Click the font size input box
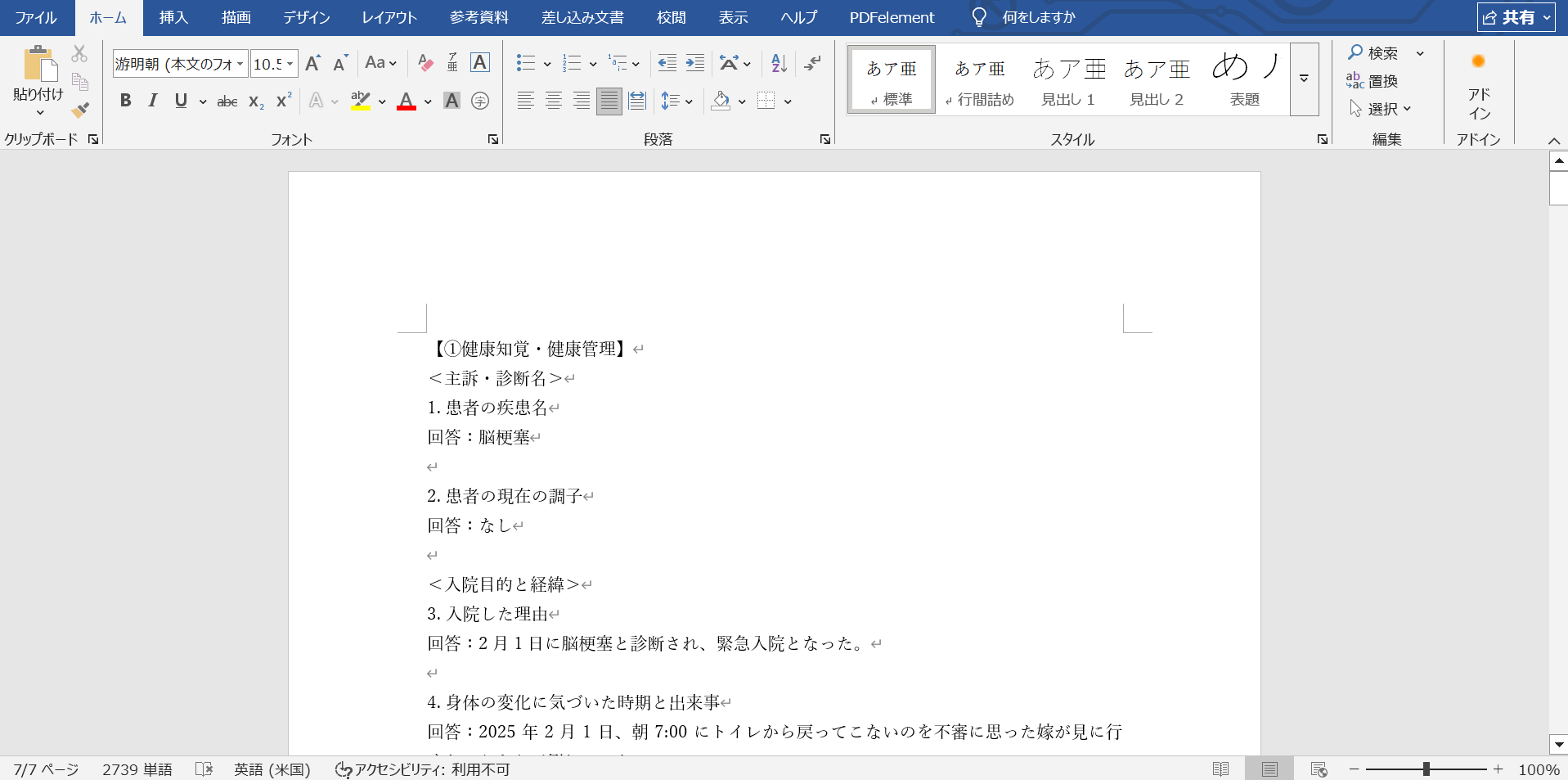 click(x=267, y=64)
